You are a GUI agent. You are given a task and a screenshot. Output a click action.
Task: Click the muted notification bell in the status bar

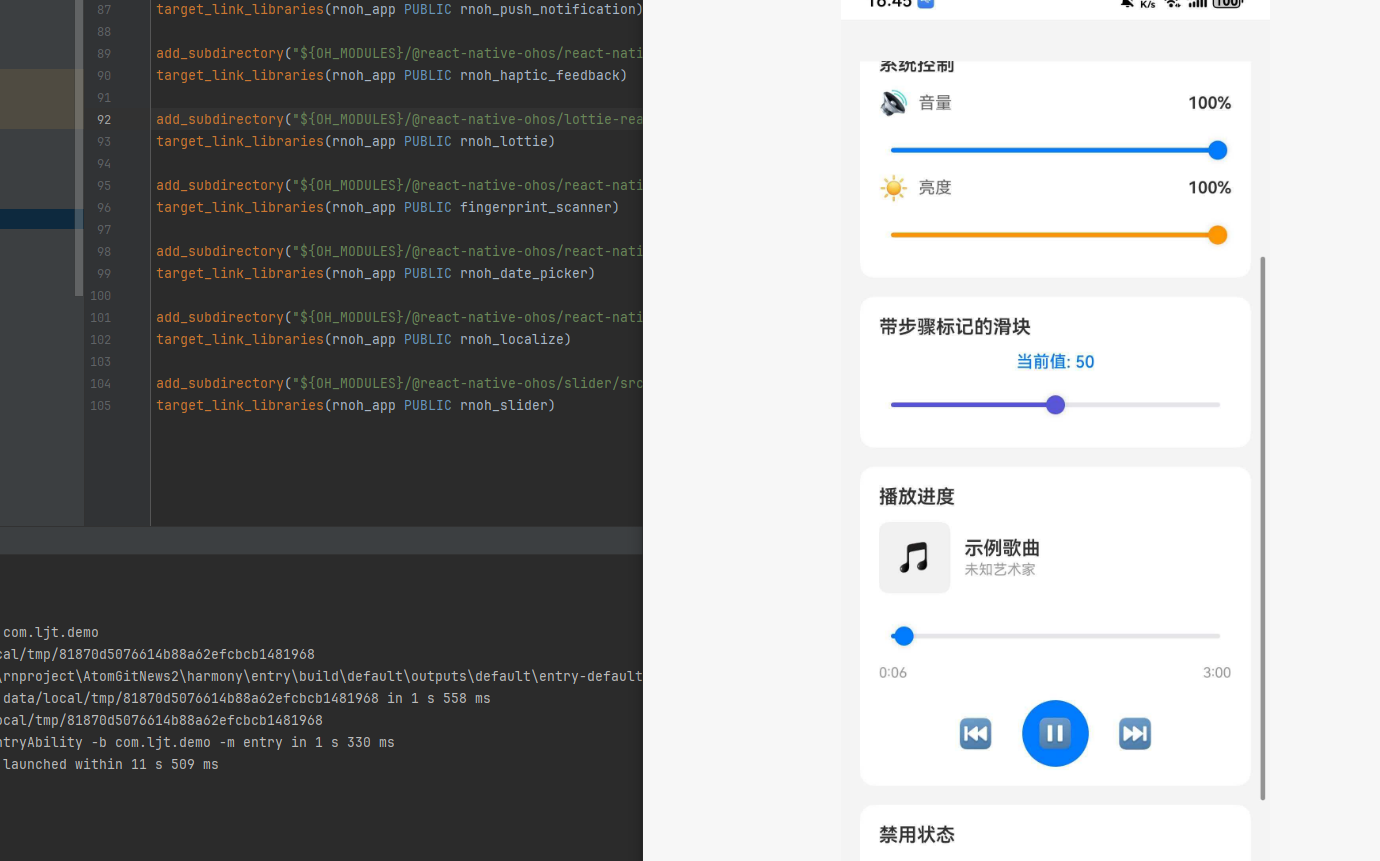click(x=1126, y=5)
